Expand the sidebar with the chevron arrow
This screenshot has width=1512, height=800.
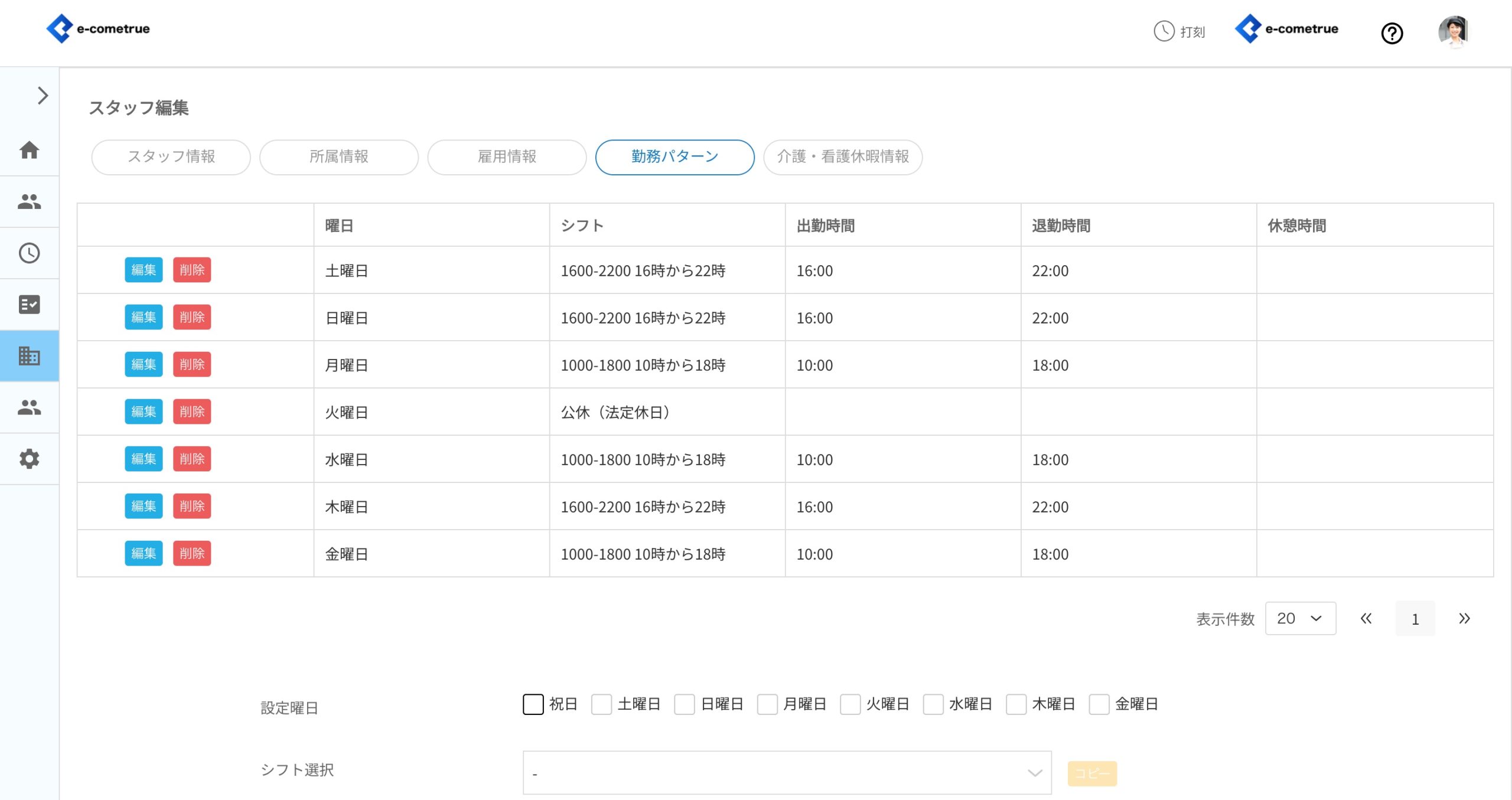click(43, 96)
